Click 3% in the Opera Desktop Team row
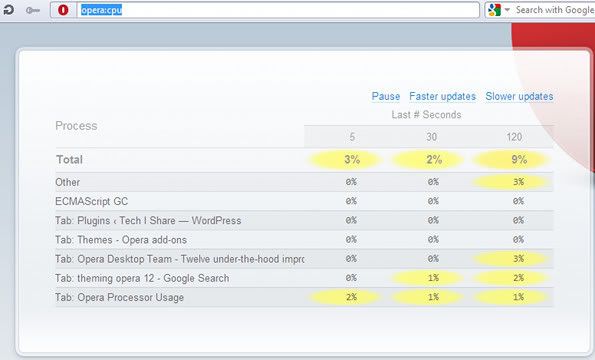Screen dimensions: 595x360 pyautogui.click(x=519, y=259)
